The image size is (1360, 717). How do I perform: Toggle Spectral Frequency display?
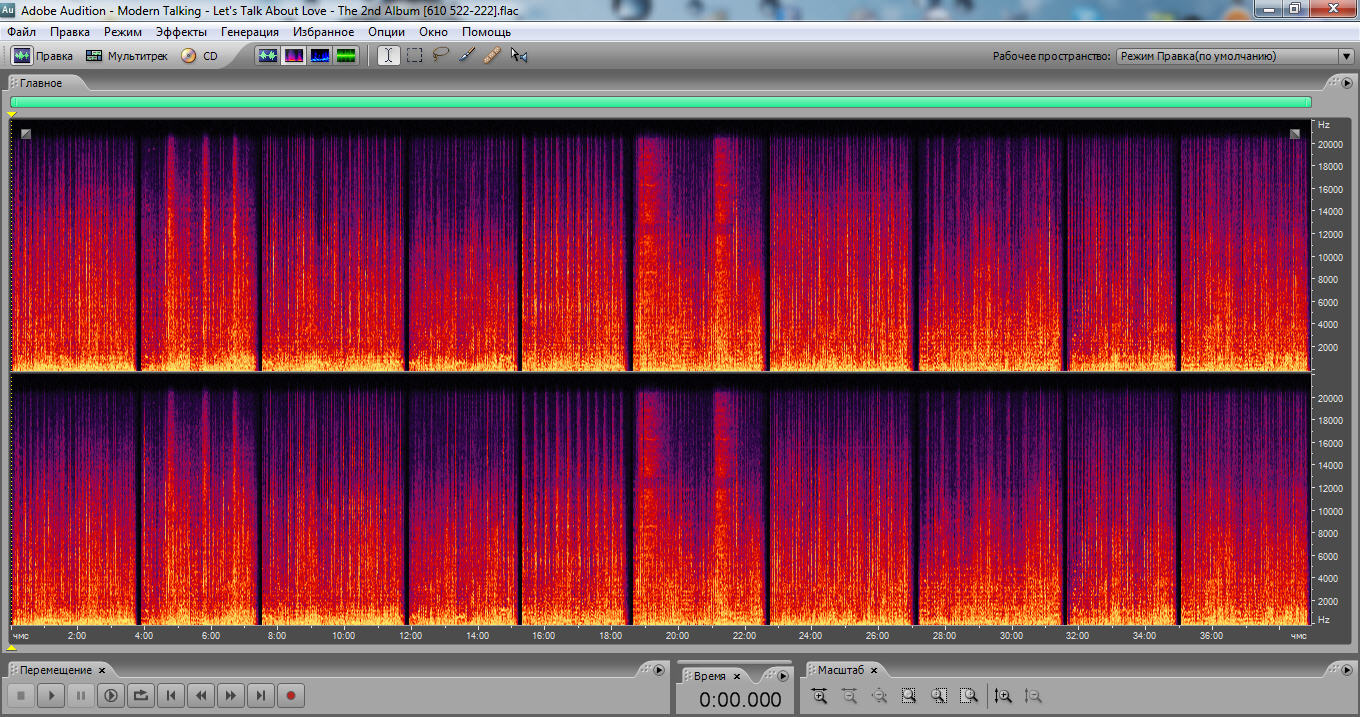(294, 56)
